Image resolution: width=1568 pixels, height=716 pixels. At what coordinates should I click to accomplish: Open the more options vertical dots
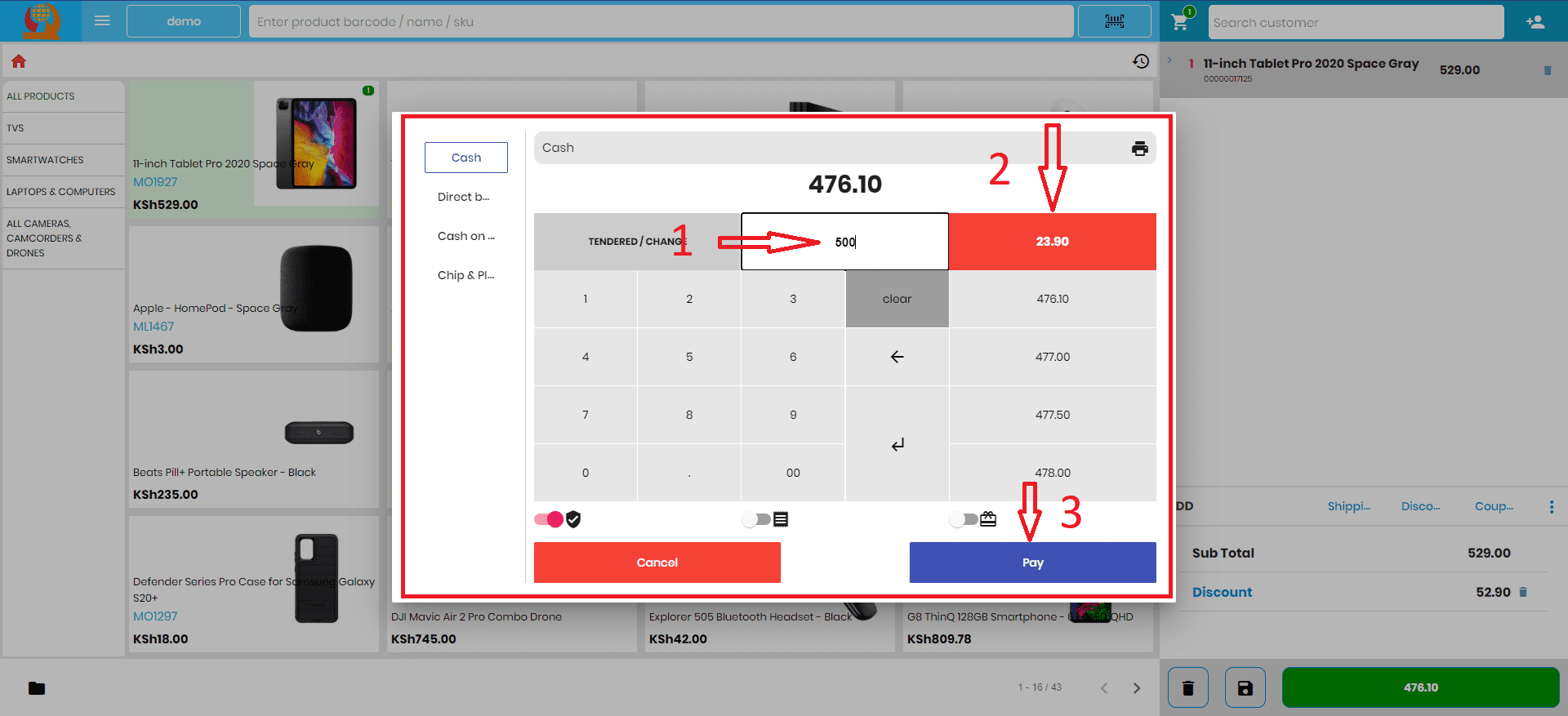pos(1552,507)
